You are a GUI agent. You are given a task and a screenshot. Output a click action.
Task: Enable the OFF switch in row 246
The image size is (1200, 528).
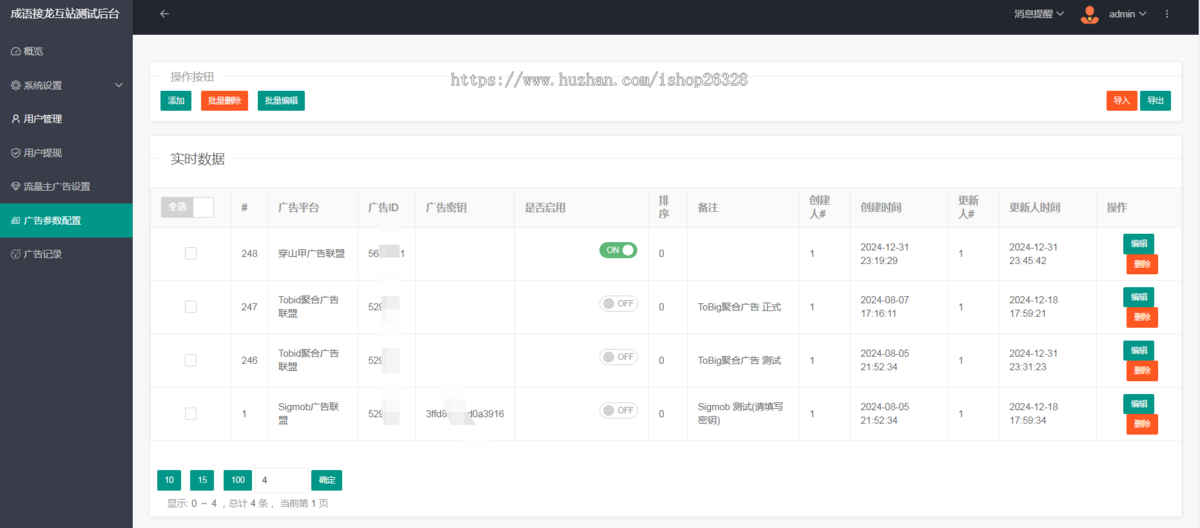[618, 357]
